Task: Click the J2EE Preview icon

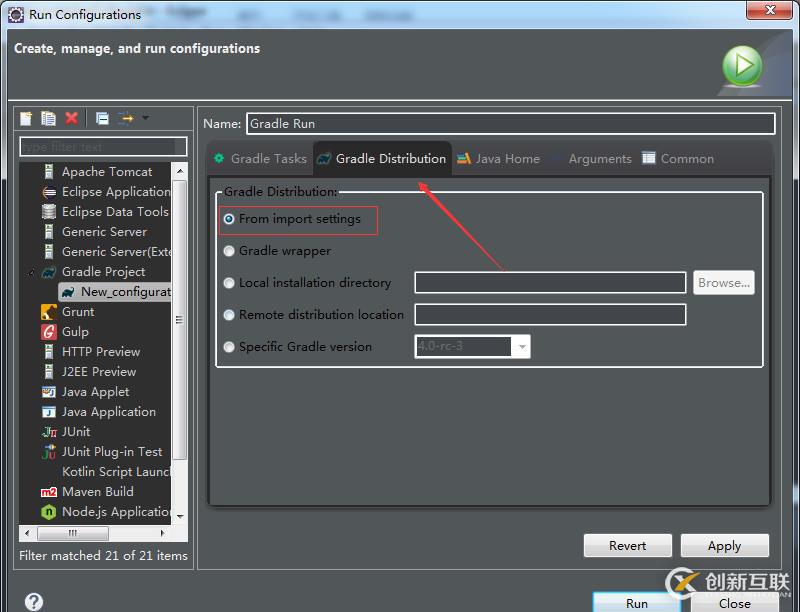Action: tap(48, 372)
